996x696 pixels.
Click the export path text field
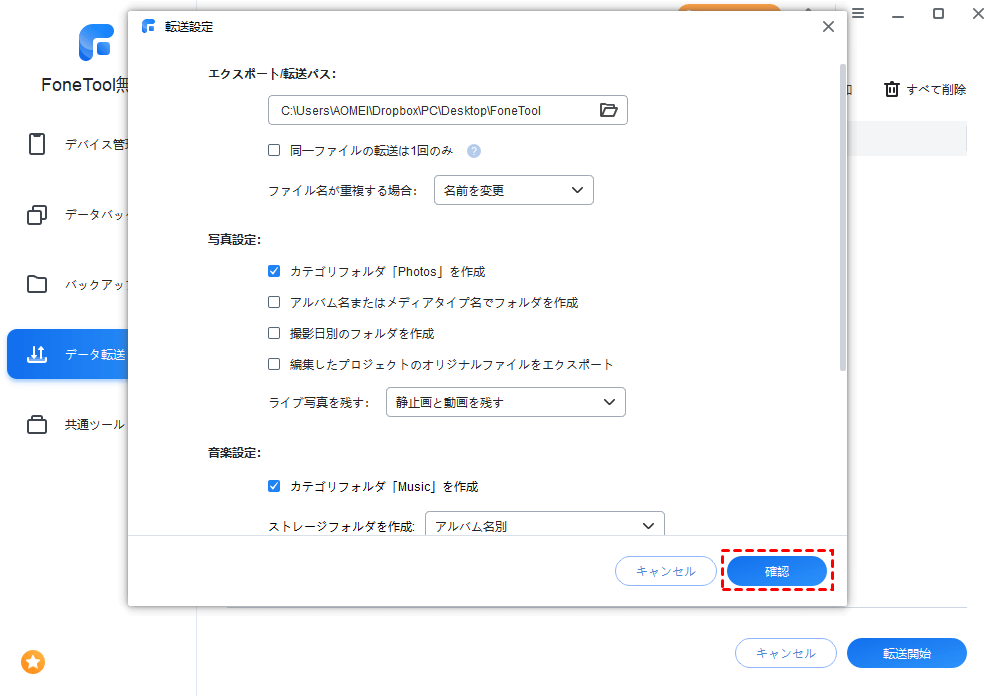[x=430, y=110]
